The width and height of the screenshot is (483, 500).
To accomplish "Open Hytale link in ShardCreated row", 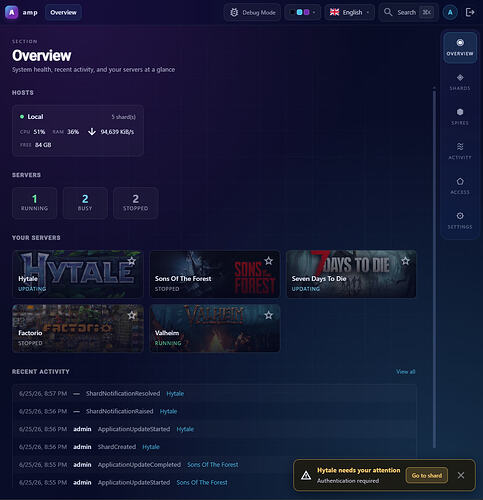I will (x=151, y=447).
